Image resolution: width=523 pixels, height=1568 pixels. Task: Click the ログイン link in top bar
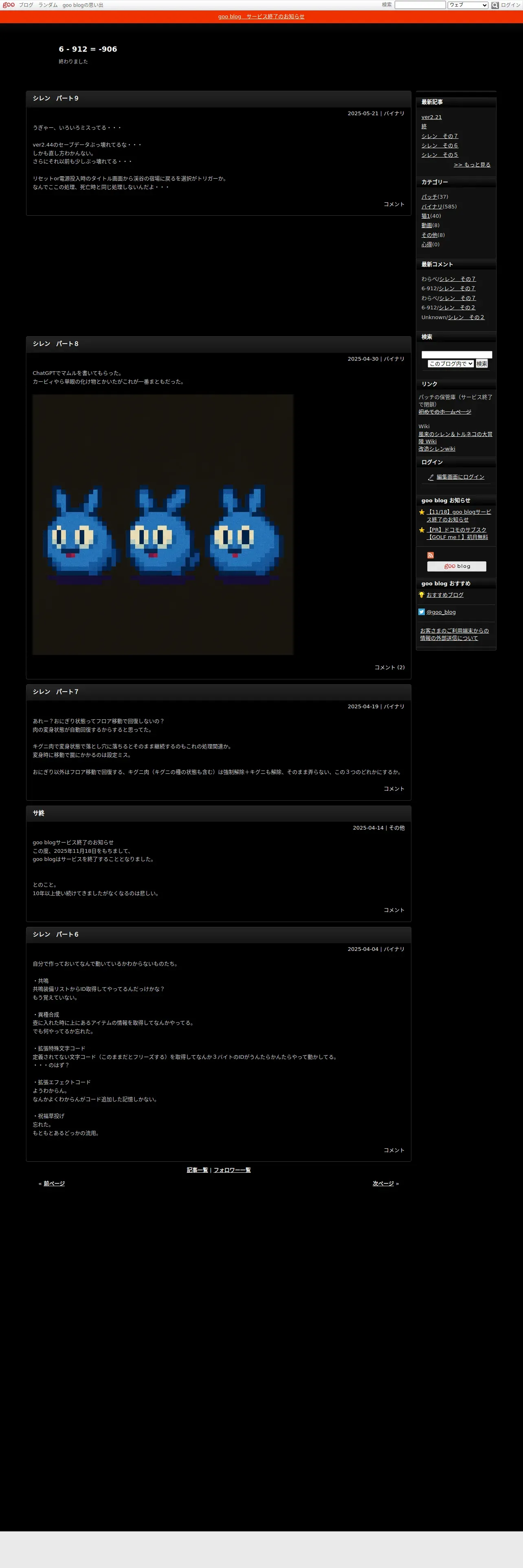coord(510,5)
